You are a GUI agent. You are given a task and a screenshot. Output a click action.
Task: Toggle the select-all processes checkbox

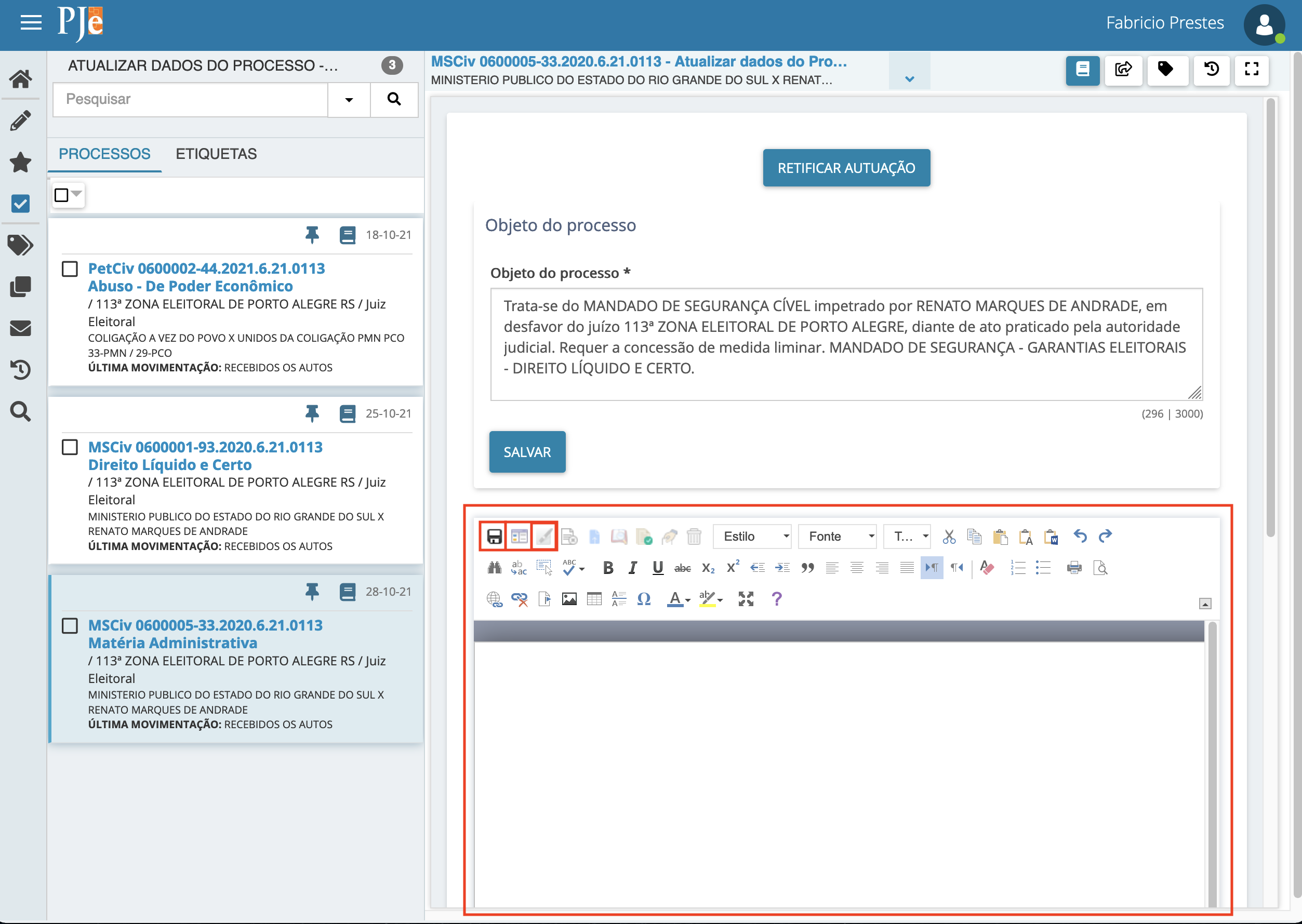point(61,195)
